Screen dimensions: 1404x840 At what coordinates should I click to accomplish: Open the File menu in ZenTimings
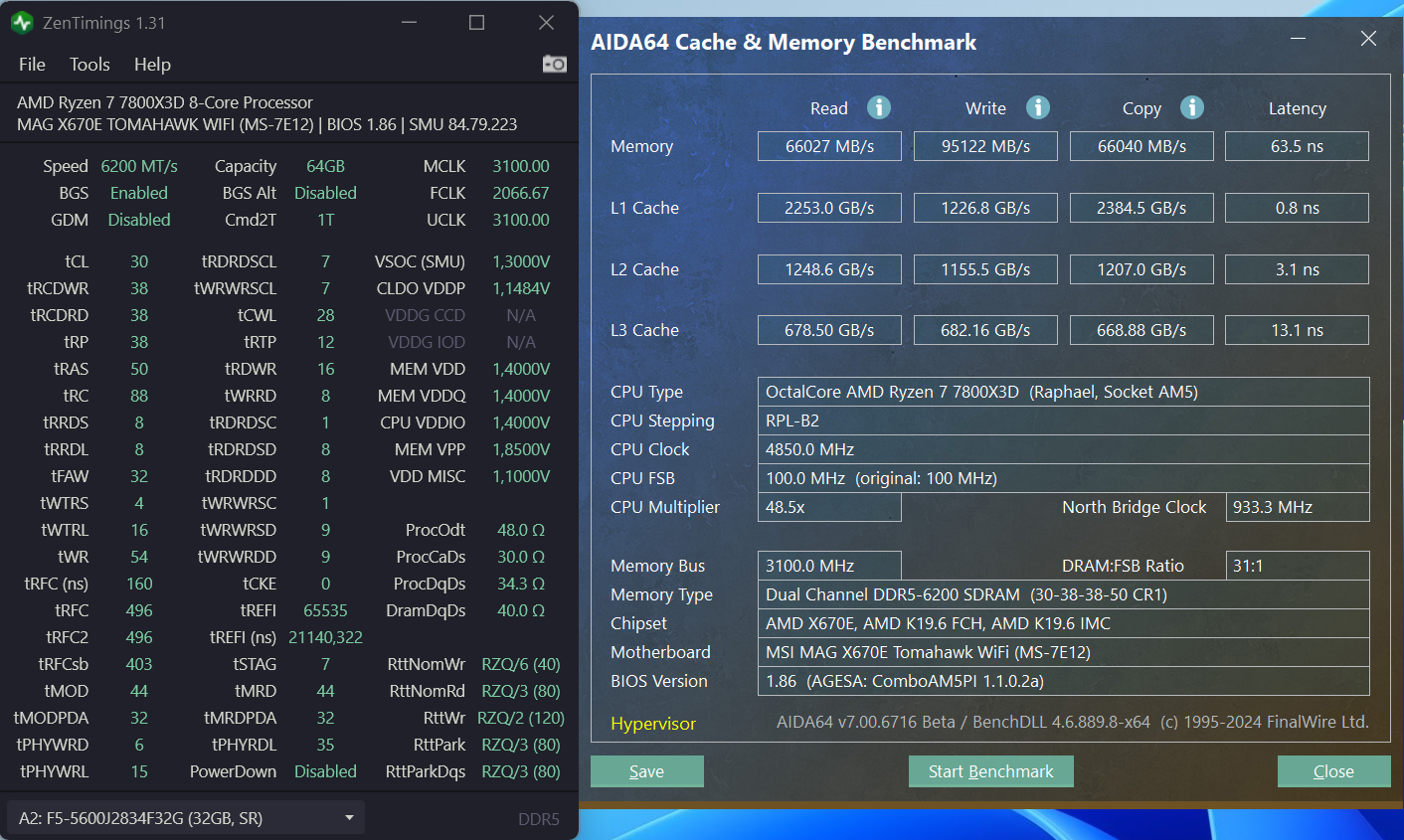click(x=32, y=64)
